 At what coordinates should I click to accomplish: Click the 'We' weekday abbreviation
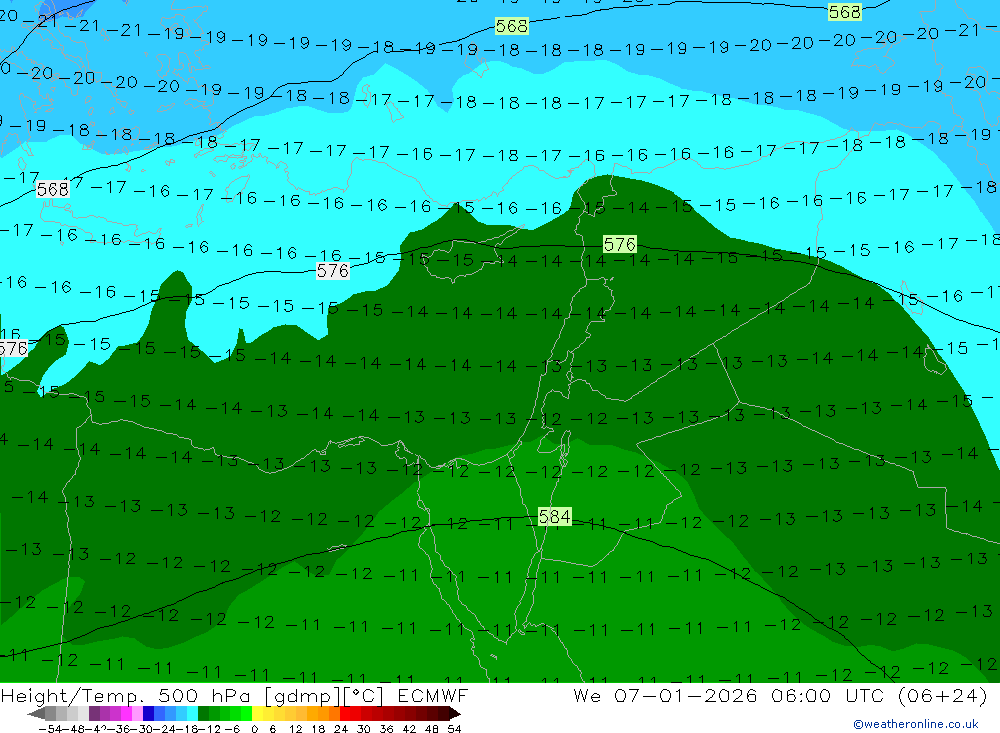click(587, 695)
